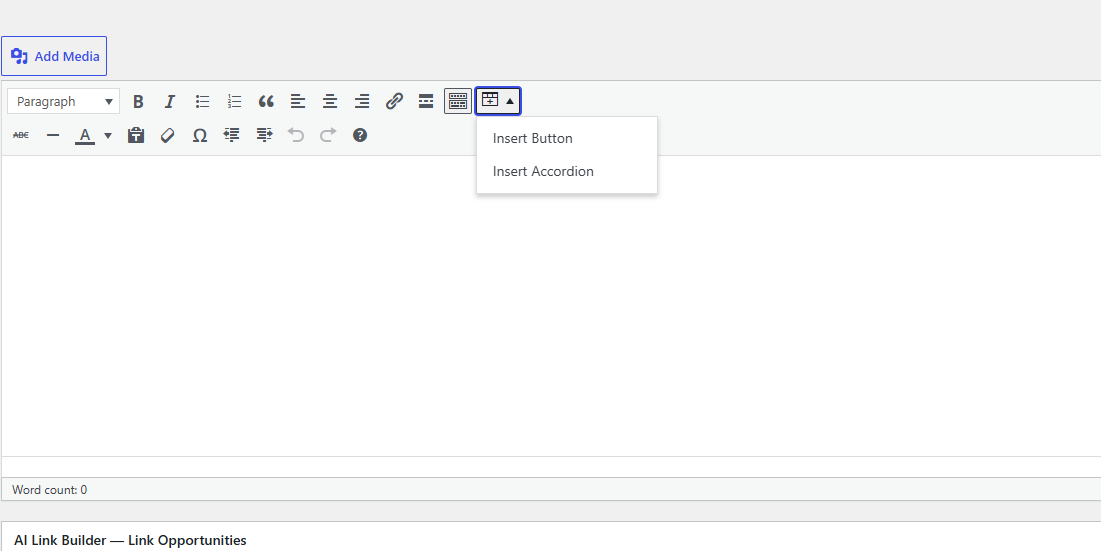Align text left
The width and height of the screenshot is (1101, 551).
point(298,101)
